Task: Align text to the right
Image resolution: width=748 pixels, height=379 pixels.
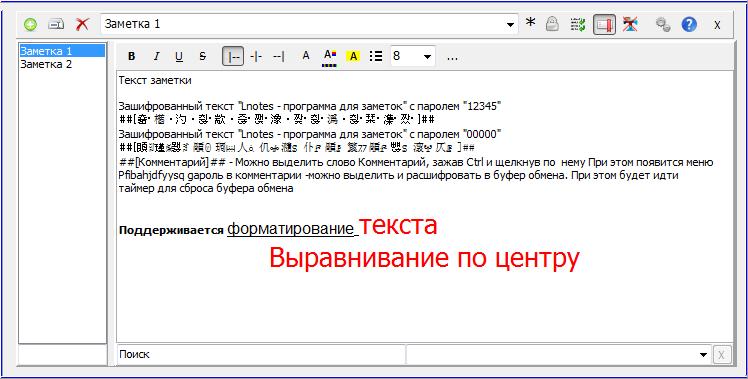Action: 279,56
